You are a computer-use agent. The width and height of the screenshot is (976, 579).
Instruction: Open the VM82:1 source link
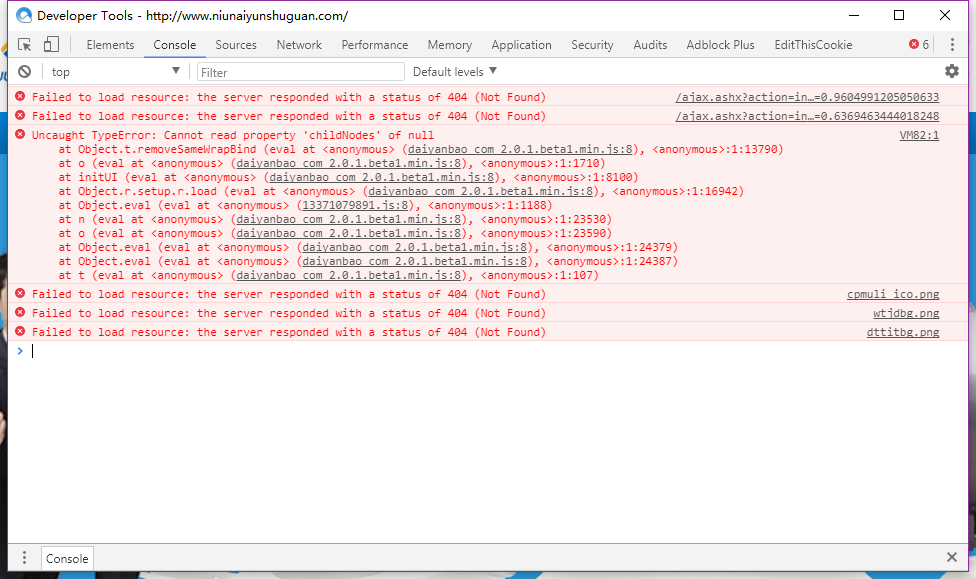point(919,135)
